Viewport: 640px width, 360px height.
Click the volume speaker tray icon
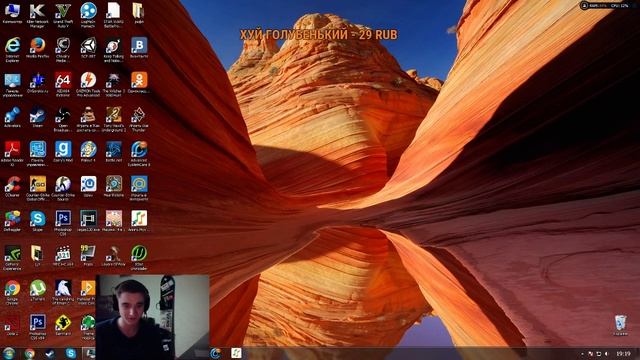(x=607, y=354)
